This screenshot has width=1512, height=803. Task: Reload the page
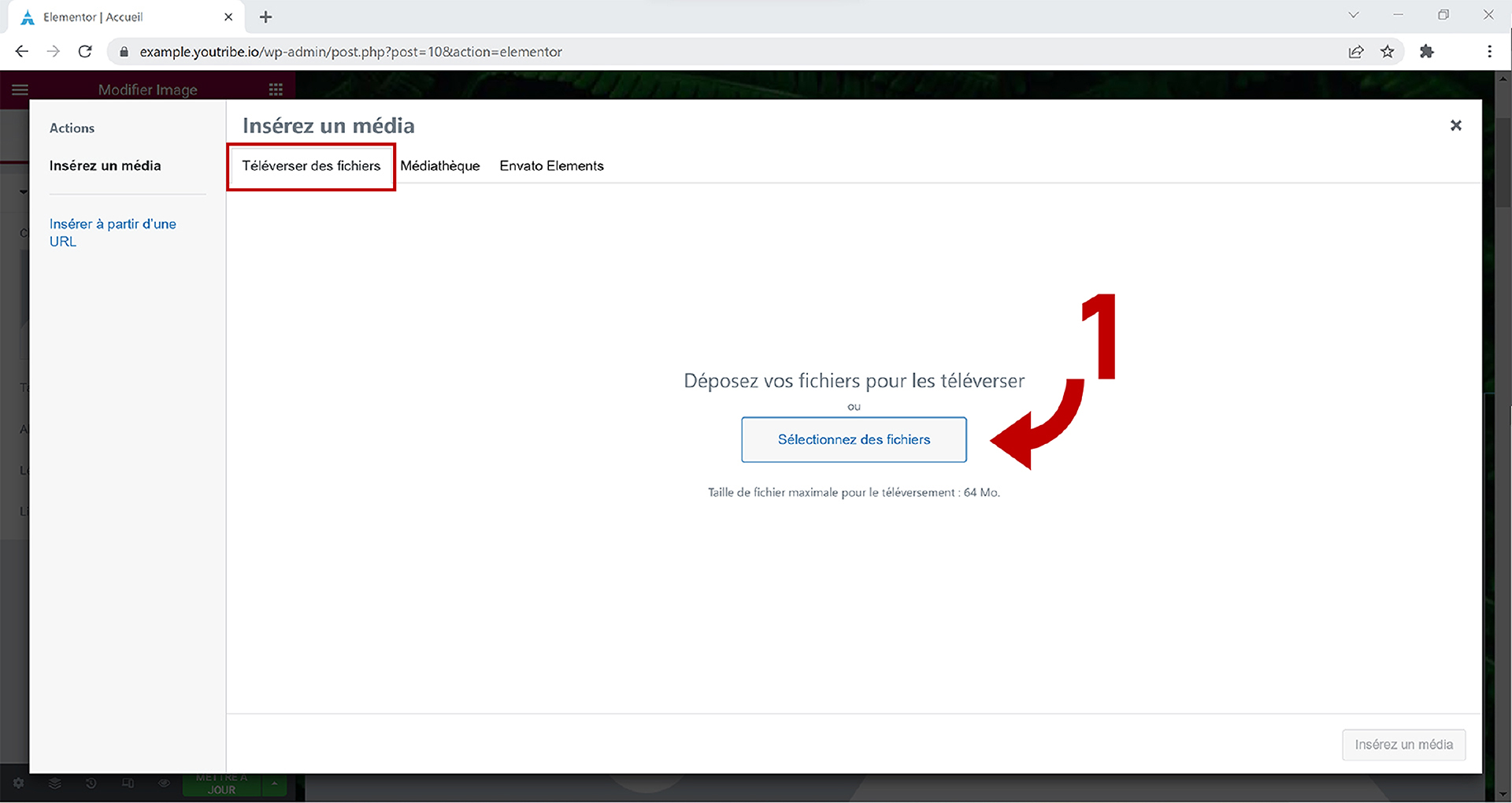(85, 52)
